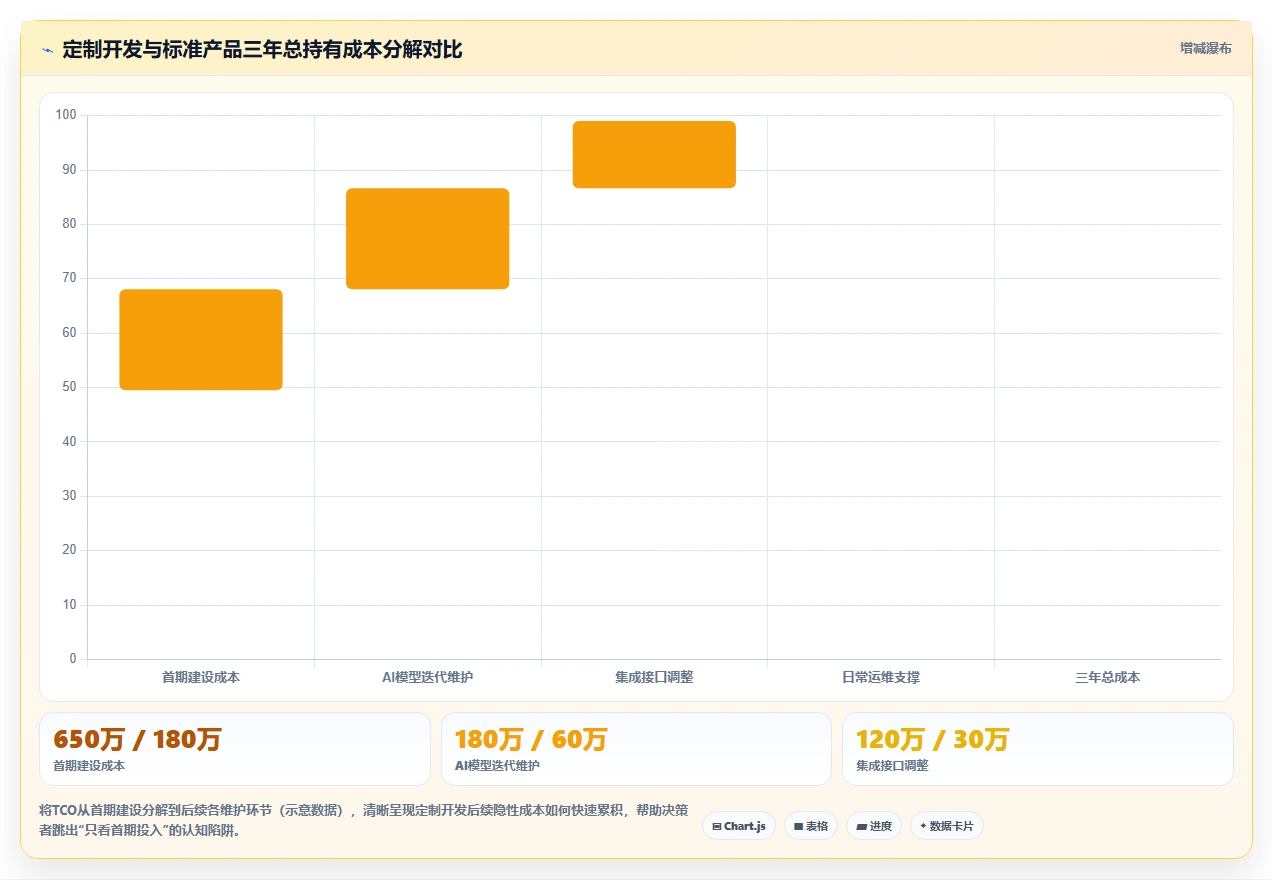Screen dimensions: 1273x880
Task: Click the y-axis value 0
Action: (x=73, y=659)
